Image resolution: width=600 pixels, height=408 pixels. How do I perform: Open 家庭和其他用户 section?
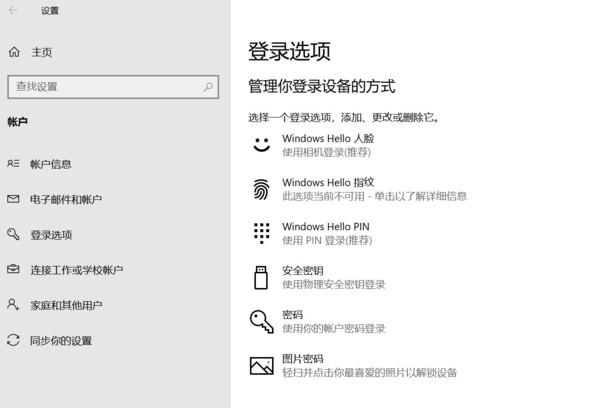click(66, 305)
